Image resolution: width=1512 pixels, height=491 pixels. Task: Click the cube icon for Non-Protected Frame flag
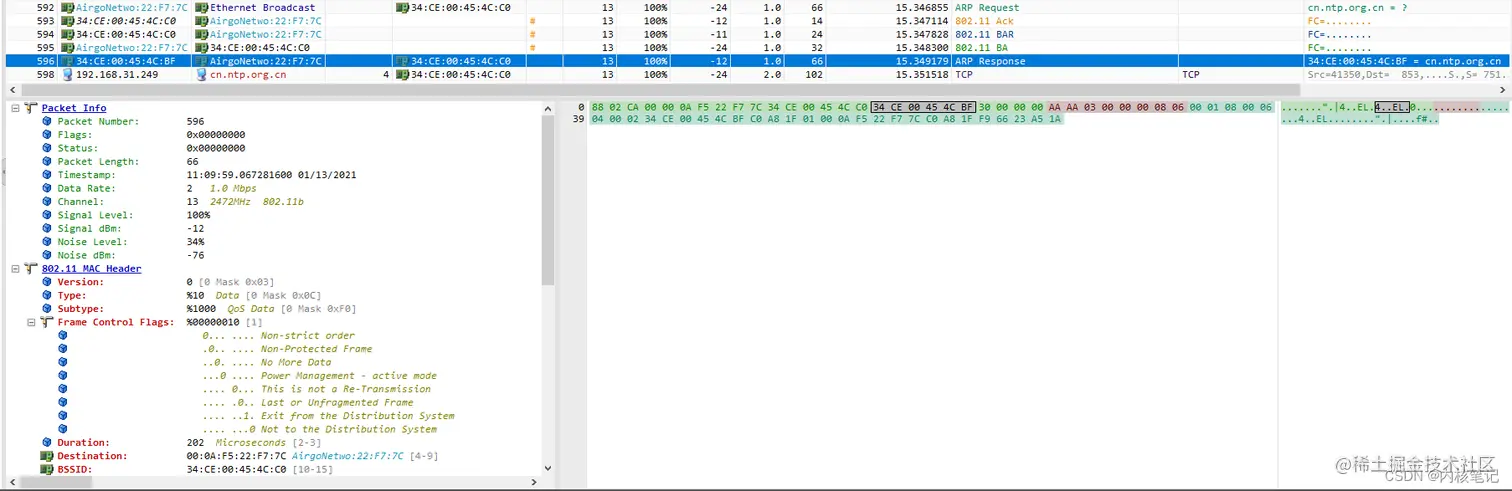[63, 349]
